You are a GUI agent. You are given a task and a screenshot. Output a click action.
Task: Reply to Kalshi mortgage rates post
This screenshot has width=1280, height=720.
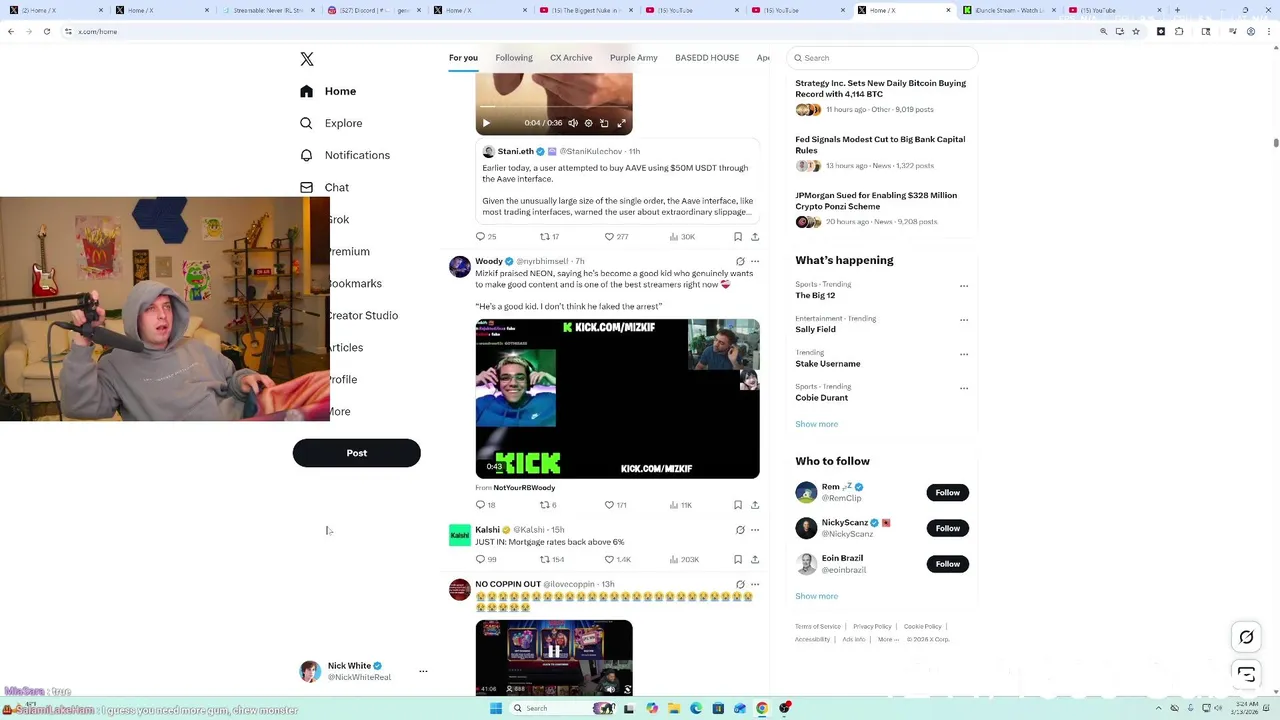(486, 559)
